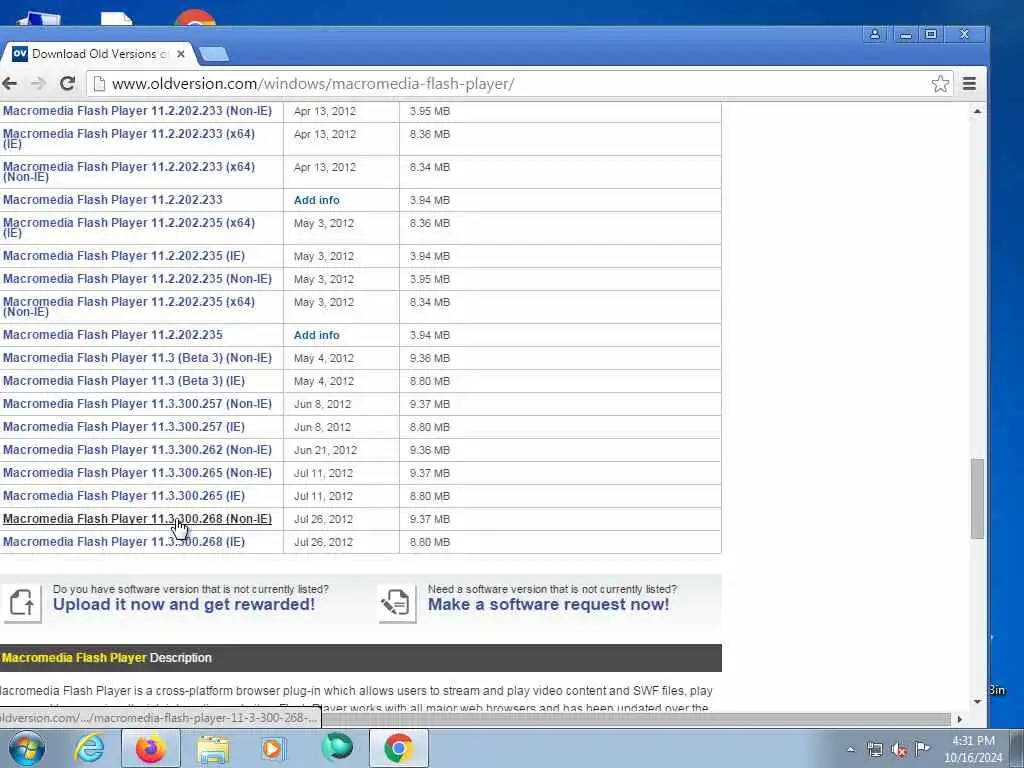This screenshot has width=1024, height=768.
Task: Open Flash Player 11.2.202.233 (x64) (IE) link
Action: click(129, 138)
